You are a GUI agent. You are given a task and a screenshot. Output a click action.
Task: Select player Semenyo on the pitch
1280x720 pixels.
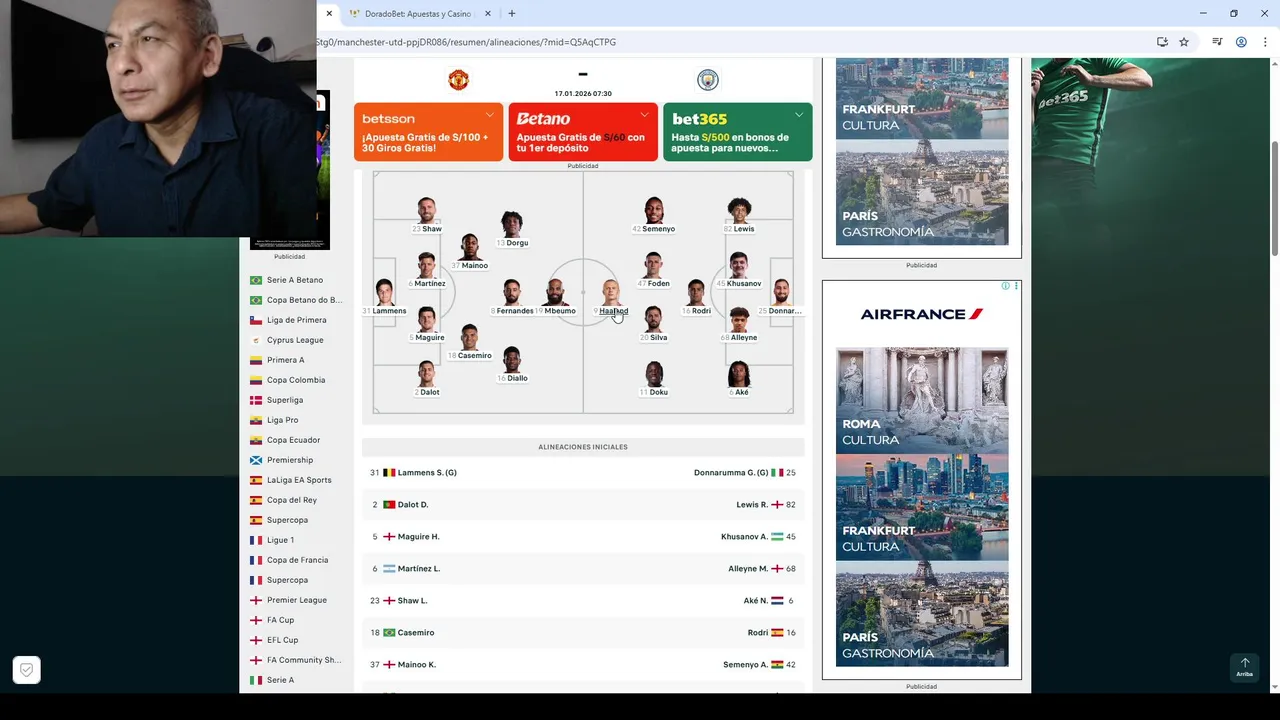click(654, 215)
